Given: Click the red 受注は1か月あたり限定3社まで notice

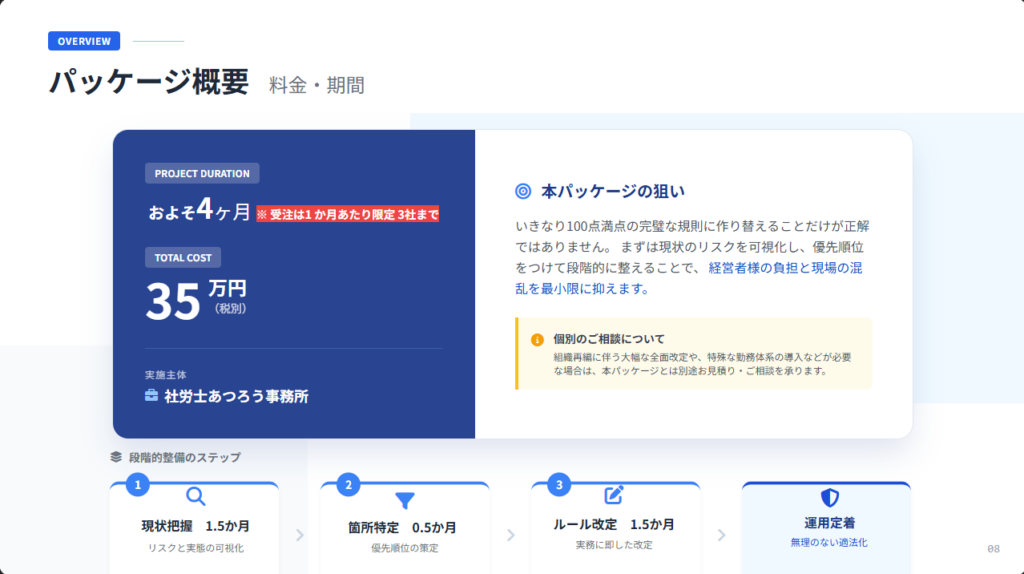Looking at the screenshot, I should click(347, 214).
